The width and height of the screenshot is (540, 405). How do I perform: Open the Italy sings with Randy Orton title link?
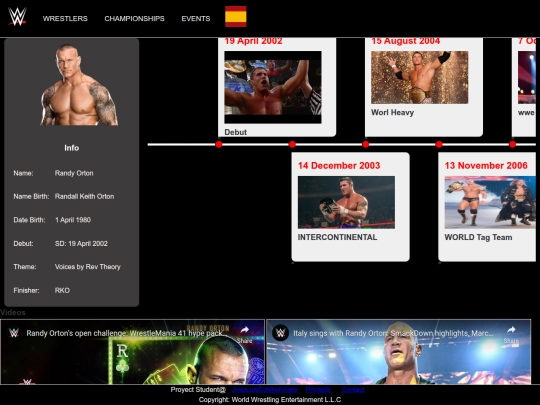393,333
